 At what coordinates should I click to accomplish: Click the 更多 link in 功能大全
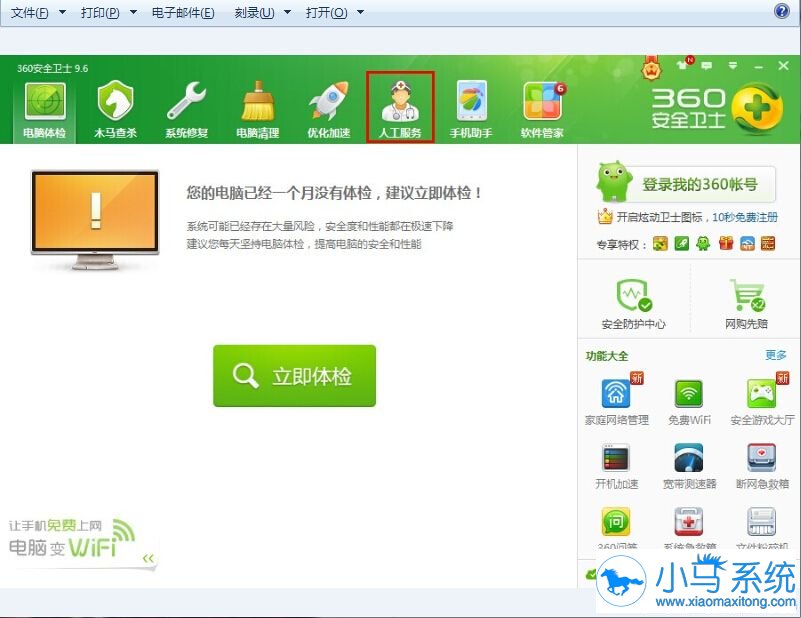coord(775,355)
